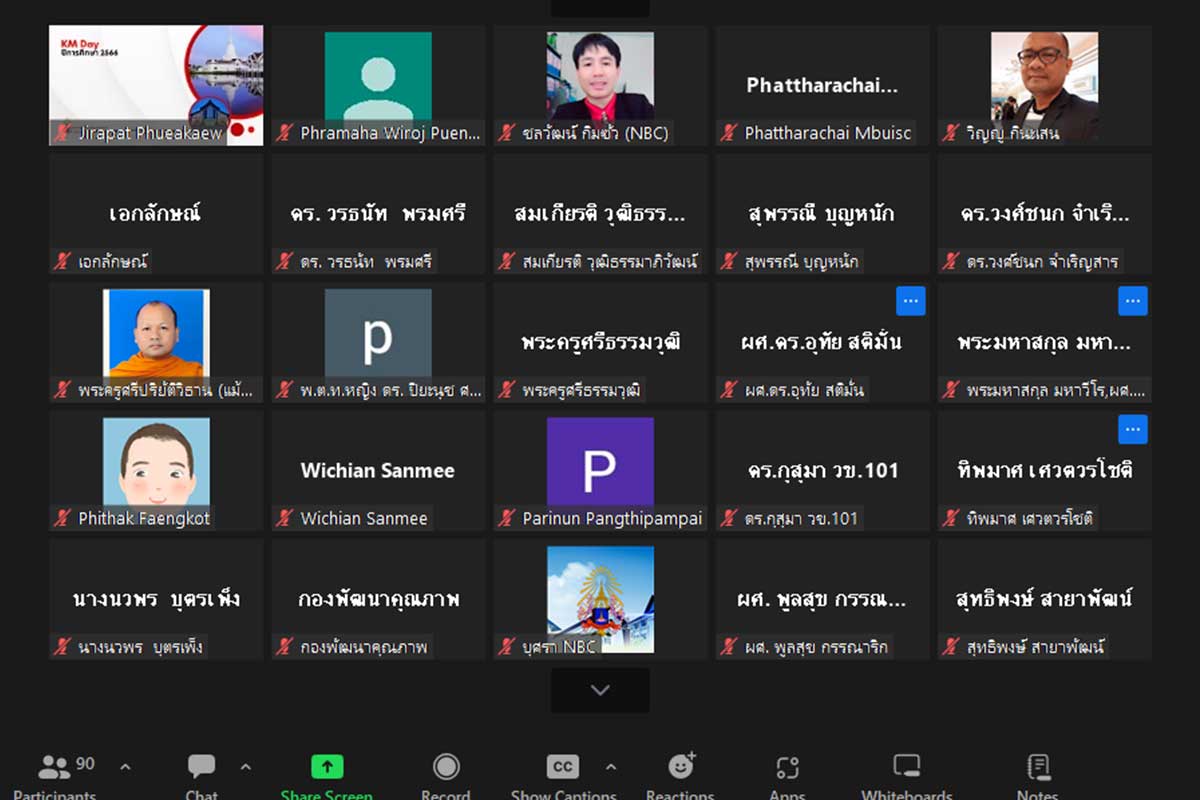Open more options on ทิพมาศ เศวตวรโชติ tile
This screenshot has height=800, width=1200.
click(x=1132, y=430)
